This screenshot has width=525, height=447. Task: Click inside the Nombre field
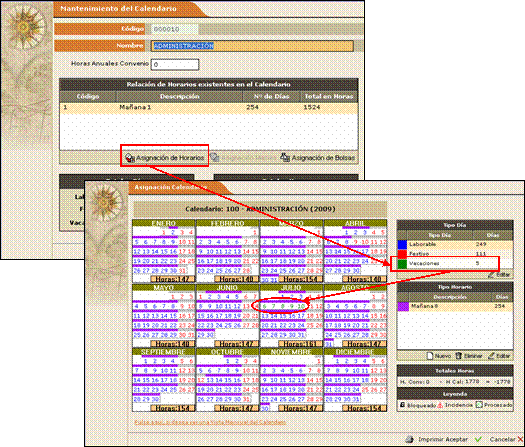coord(252,46)
